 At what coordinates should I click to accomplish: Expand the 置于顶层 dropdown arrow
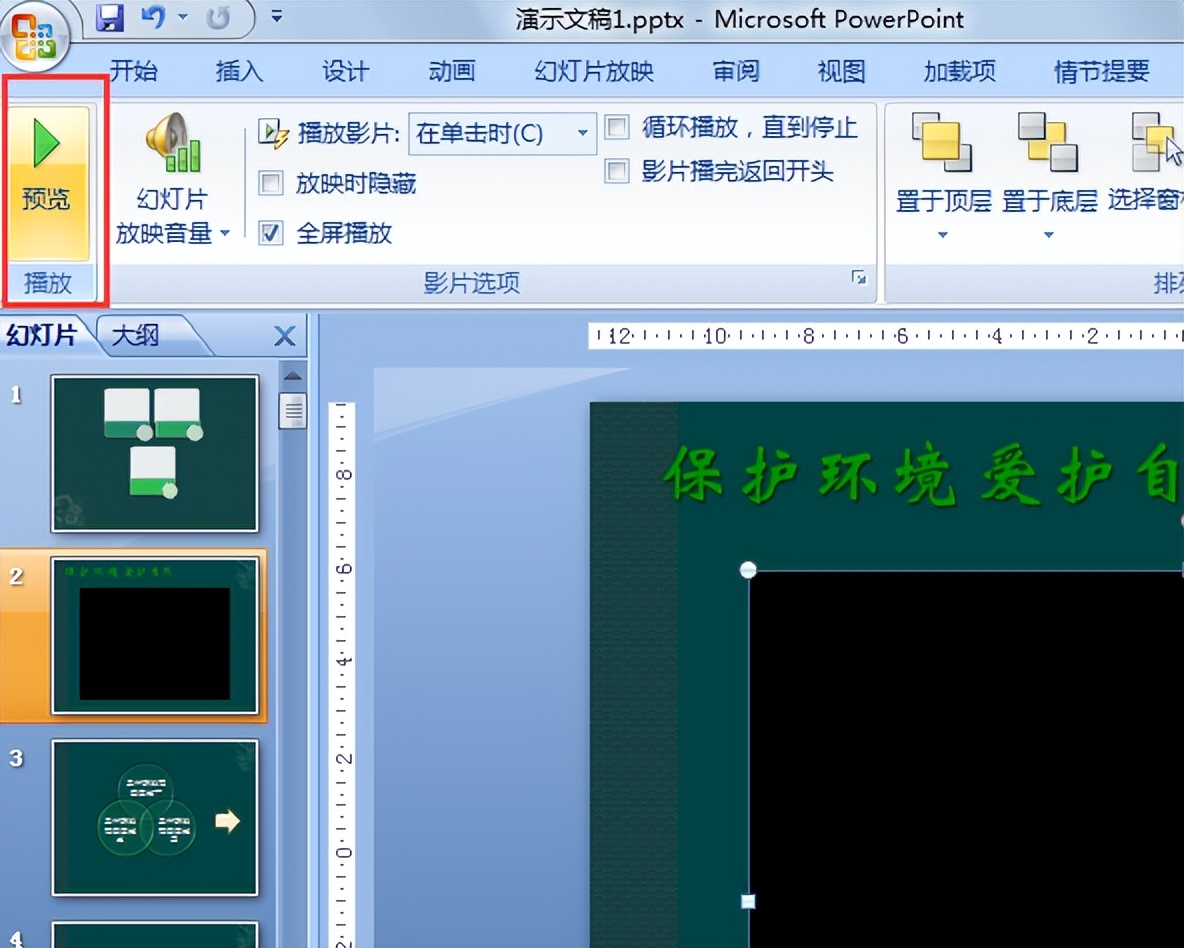click(942, 235)
